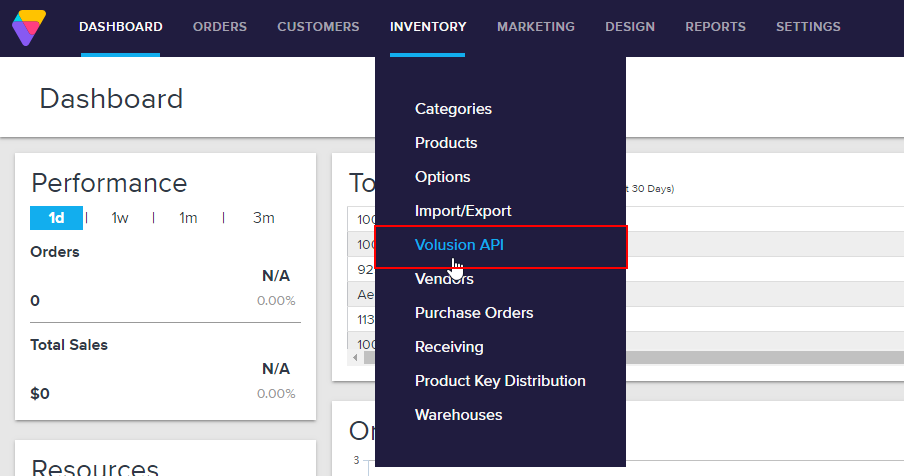
Task: Click the Total Sales value $0
Action: [40, 394]
